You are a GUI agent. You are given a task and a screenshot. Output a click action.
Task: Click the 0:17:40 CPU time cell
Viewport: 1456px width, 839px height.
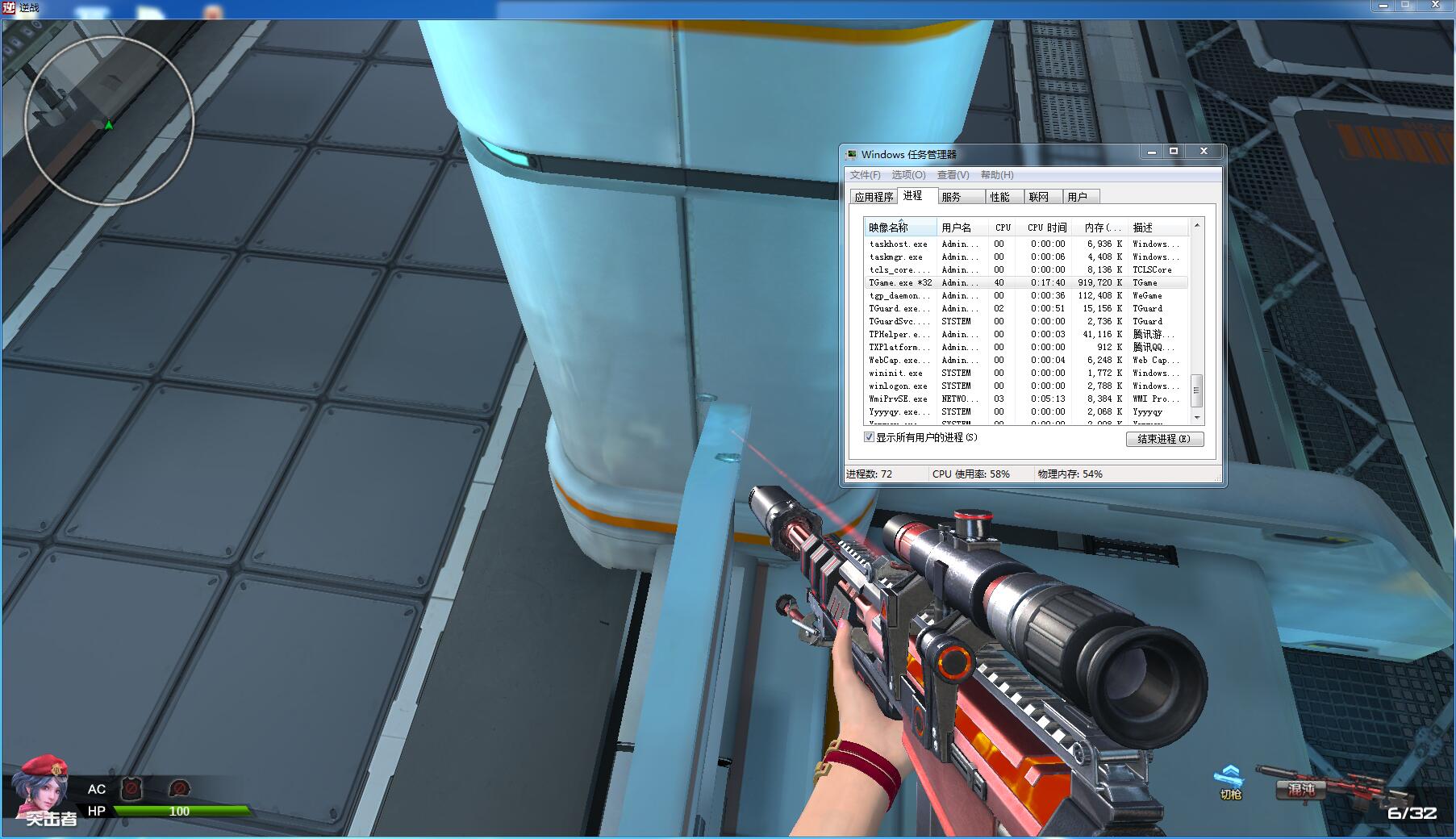[1048, 282]
